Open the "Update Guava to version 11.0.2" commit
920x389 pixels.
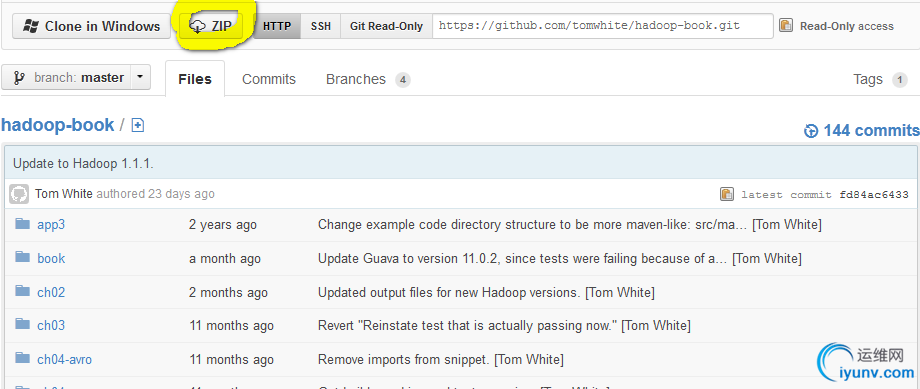522,258
